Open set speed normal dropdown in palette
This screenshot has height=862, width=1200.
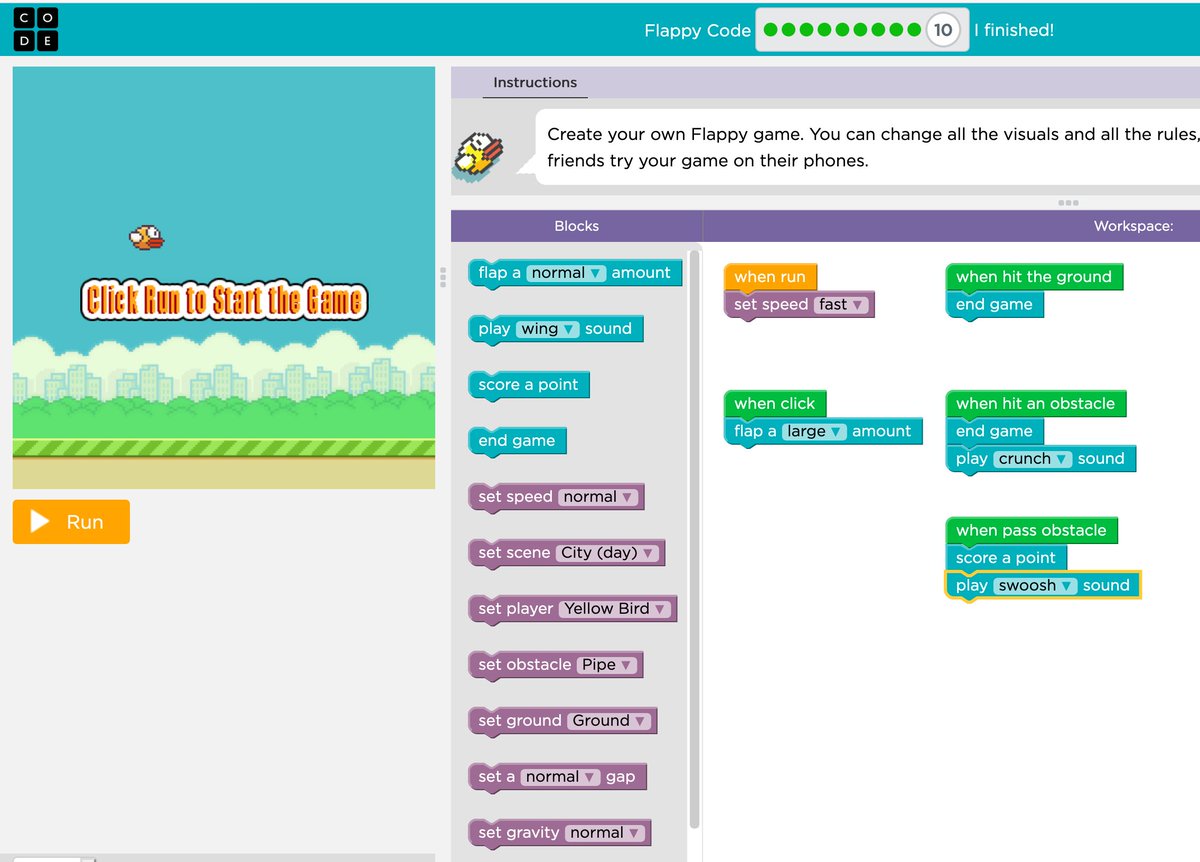pyautogui.click(x=598, y=497)
